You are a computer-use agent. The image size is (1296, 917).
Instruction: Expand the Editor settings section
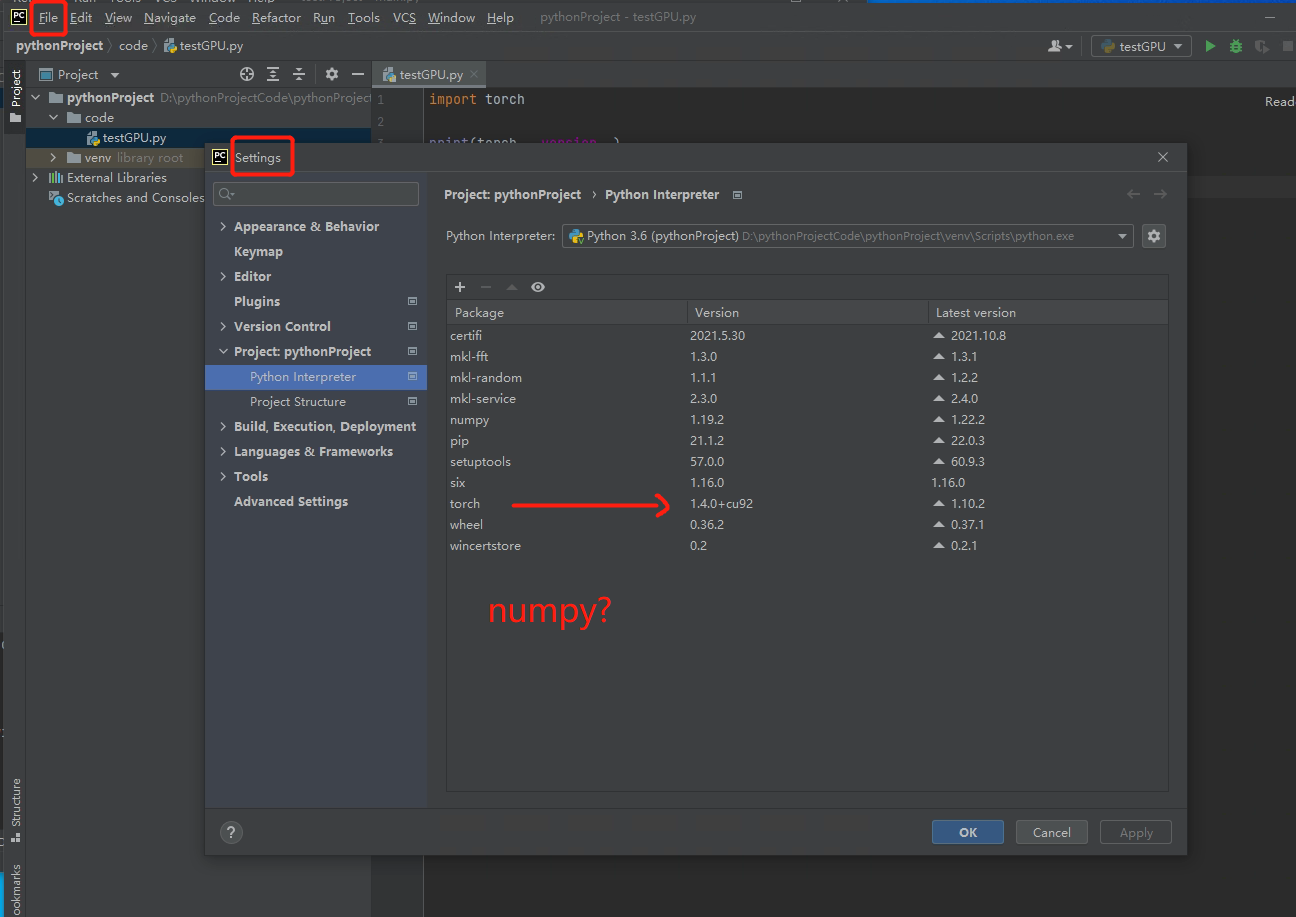pyautogui.click(x=223, y=277)
